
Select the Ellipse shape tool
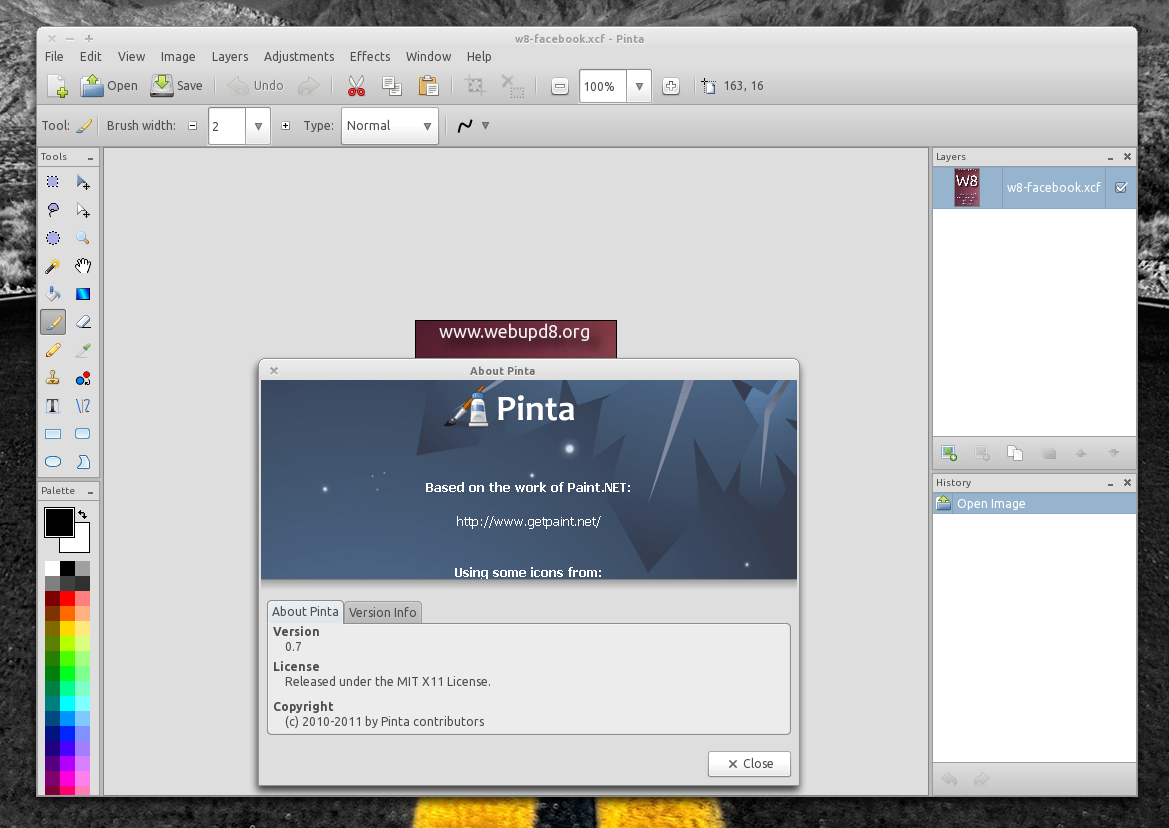pos(53,461)
